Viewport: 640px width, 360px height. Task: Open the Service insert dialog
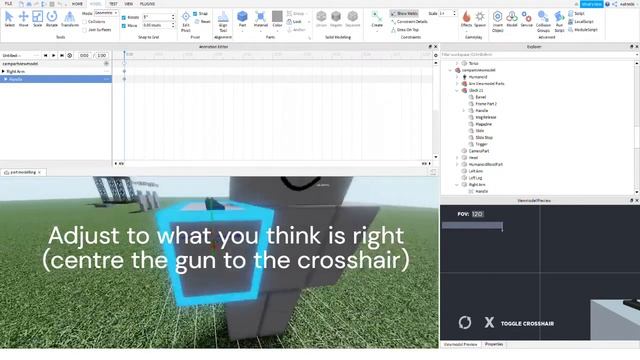tap(527, 19)
